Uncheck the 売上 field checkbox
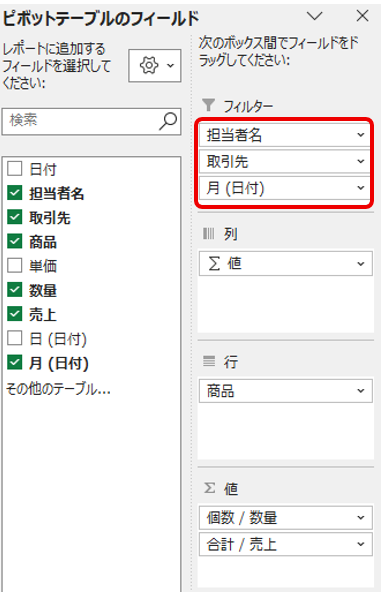This screenshot has width=383, height=592. (x=15, y=314)
